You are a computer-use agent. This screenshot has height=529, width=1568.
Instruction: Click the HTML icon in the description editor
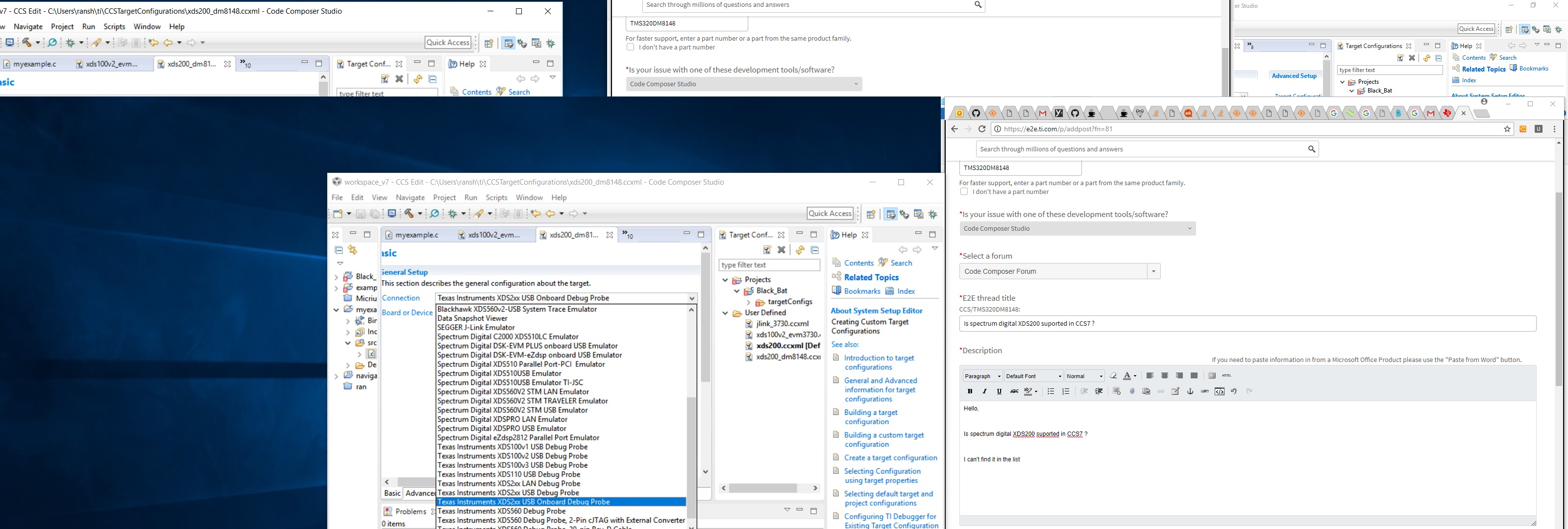click(1226, 376)
